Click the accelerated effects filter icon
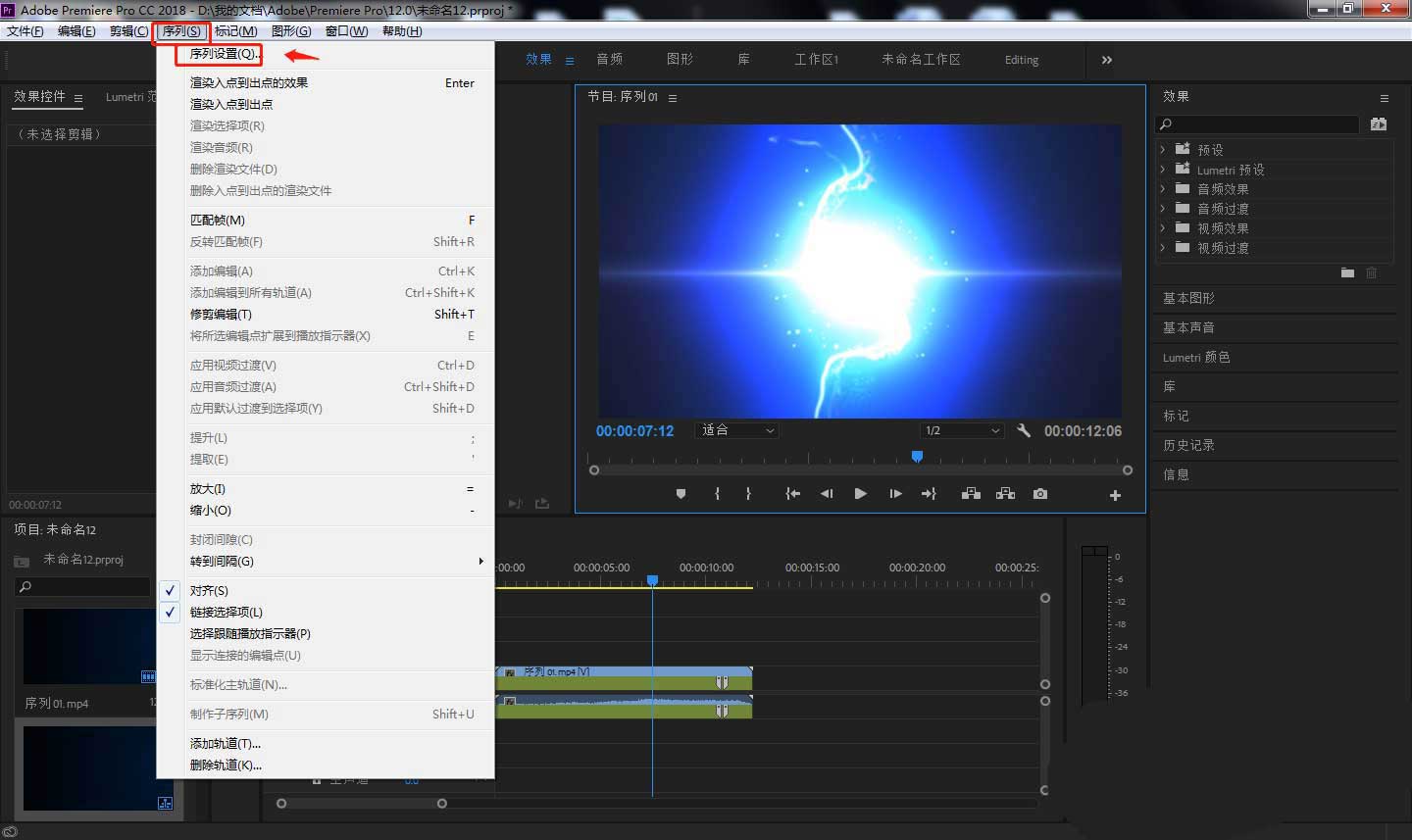The width and height of the screenshot is (1412, 840). click(x=1379, y=124)
